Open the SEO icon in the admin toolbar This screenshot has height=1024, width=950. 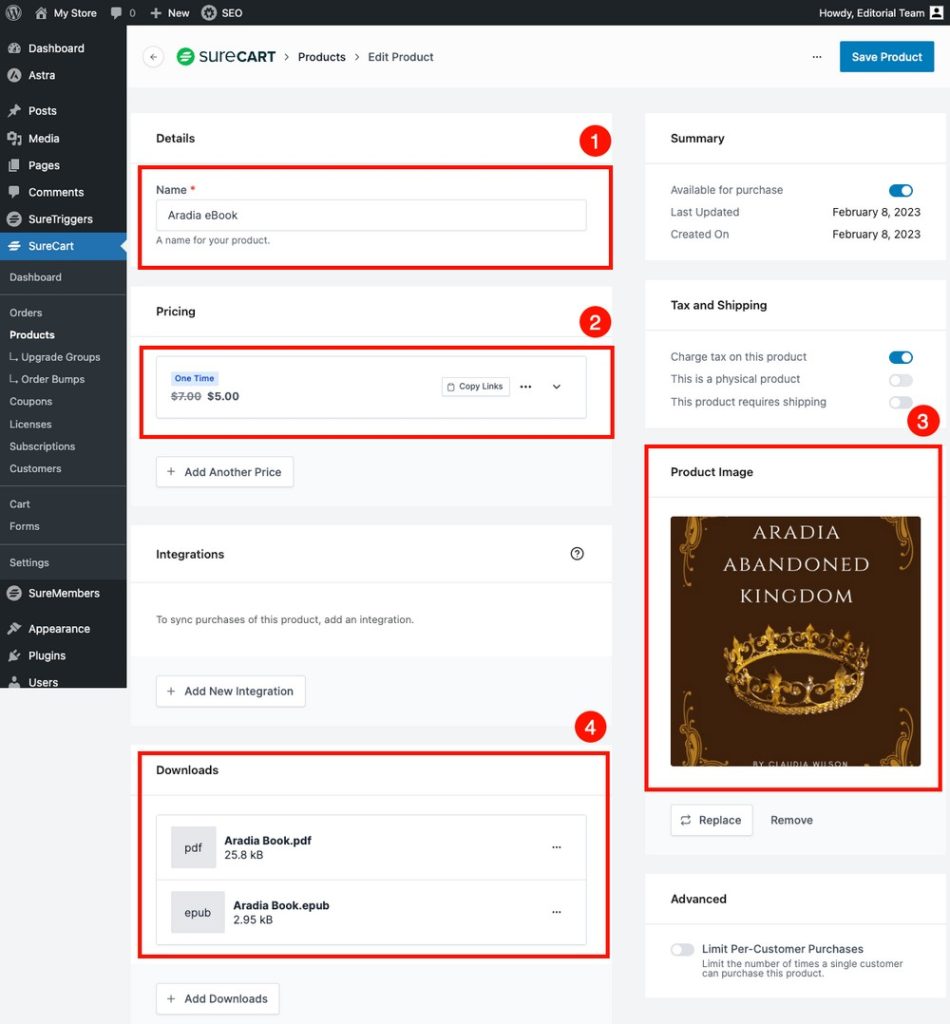[x=209, y=13]
